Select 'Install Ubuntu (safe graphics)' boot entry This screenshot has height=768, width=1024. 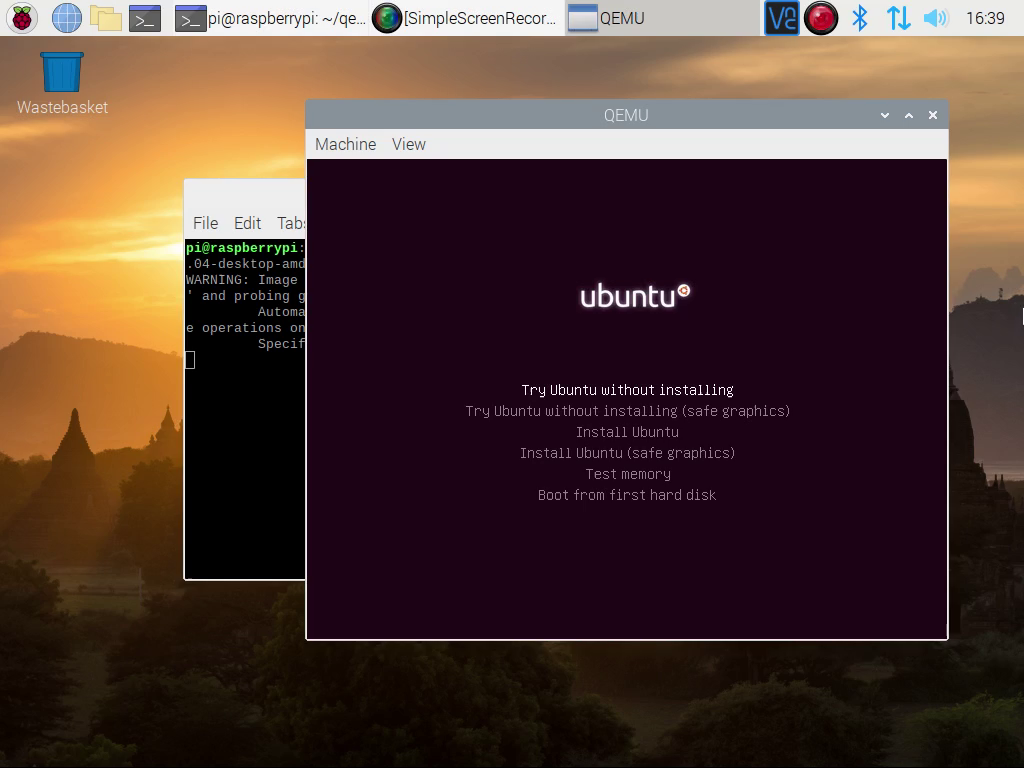[x=628, y=453]
